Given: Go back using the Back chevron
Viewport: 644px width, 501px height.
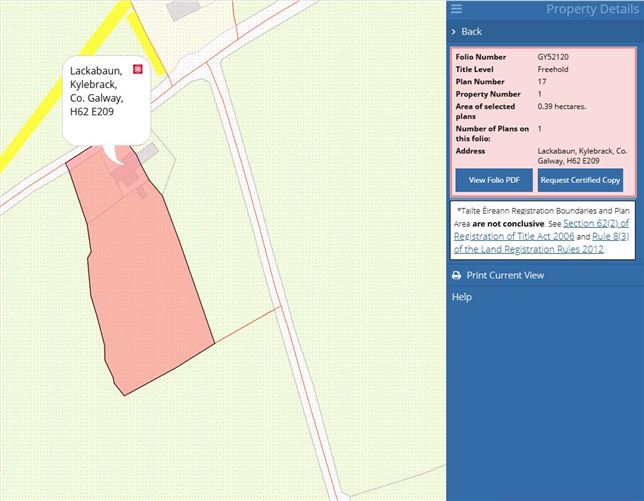Looking at the screenshot, I should 454,32.
